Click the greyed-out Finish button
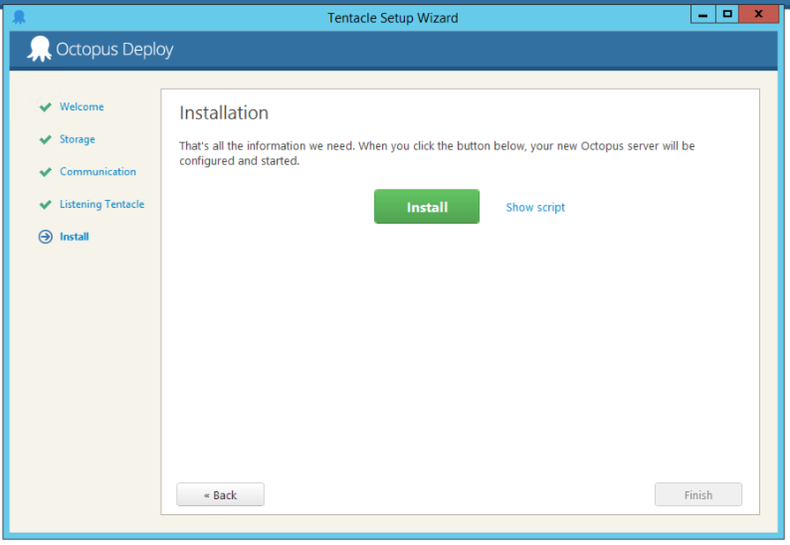Screen dimensions: 790x545 [x=698, y=495]
